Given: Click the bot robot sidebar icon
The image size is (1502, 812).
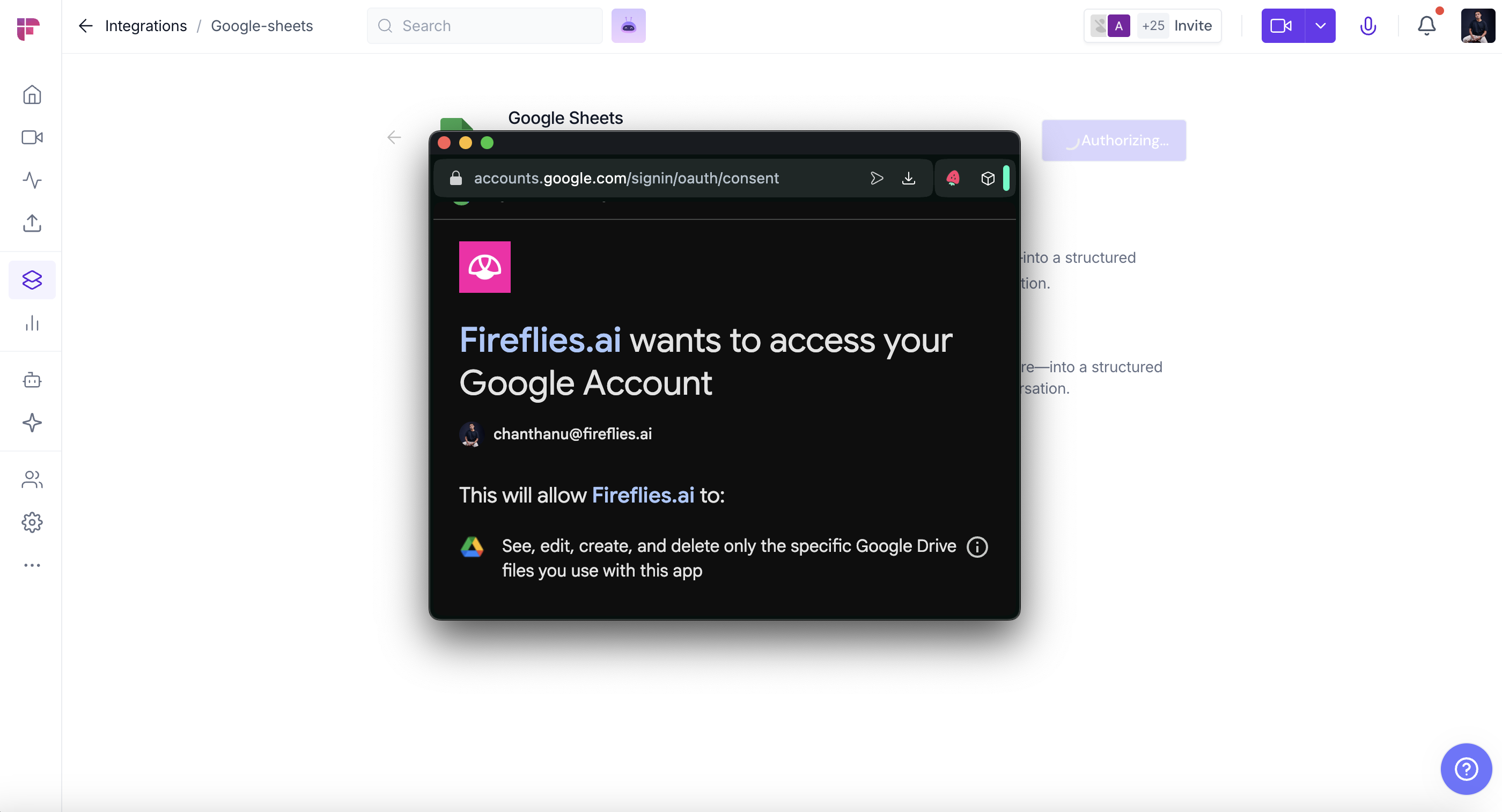Looking at the screenshot, I should pos(32,380).
